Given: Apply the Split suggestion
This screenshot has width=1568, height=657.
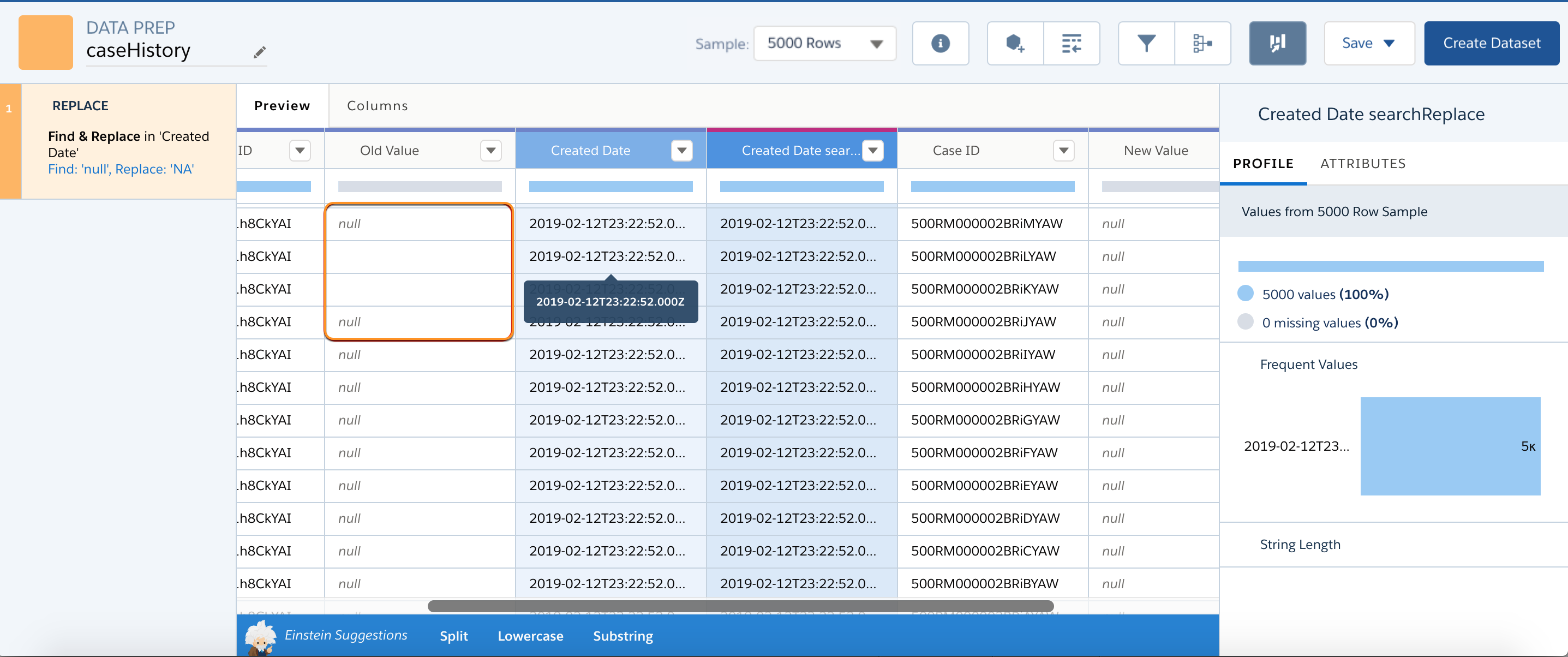Looking at the screenshot, I should (x=453, y=636).
